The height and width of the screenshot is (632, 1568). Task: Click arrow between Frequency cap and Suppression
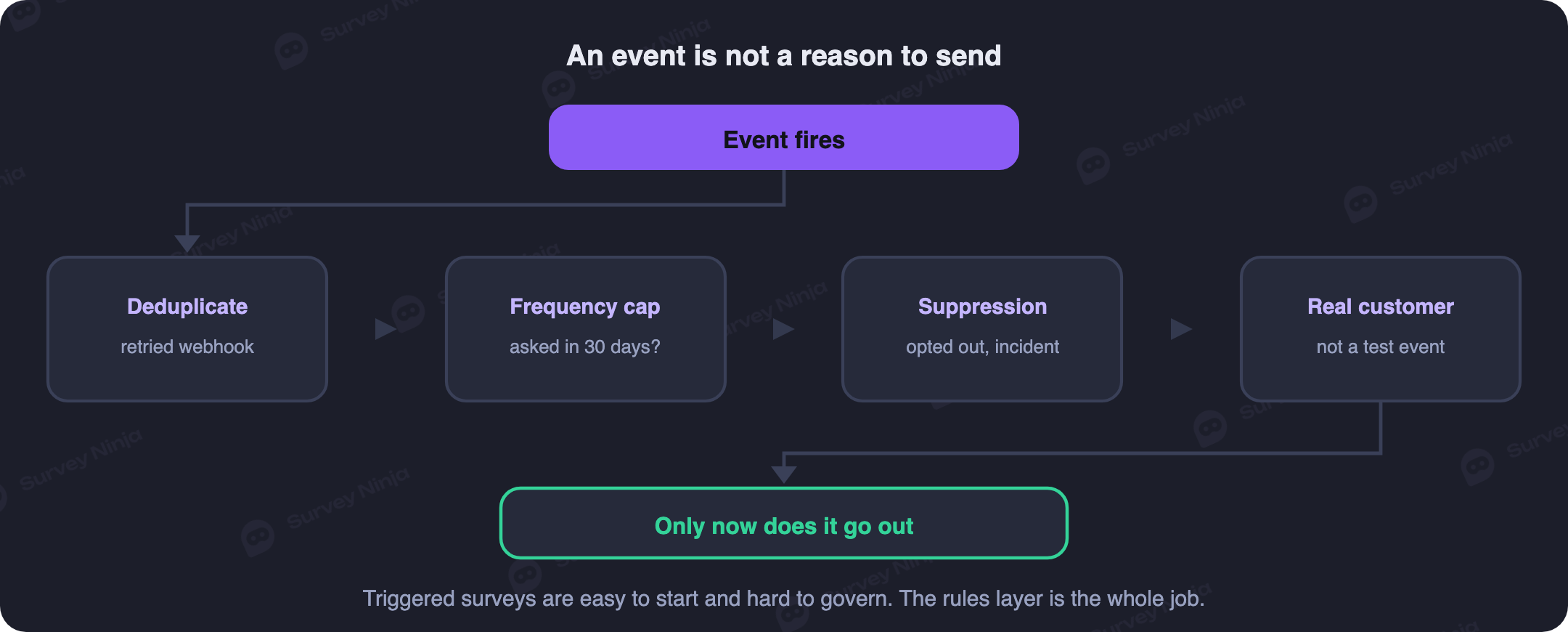tap(783, 329)
